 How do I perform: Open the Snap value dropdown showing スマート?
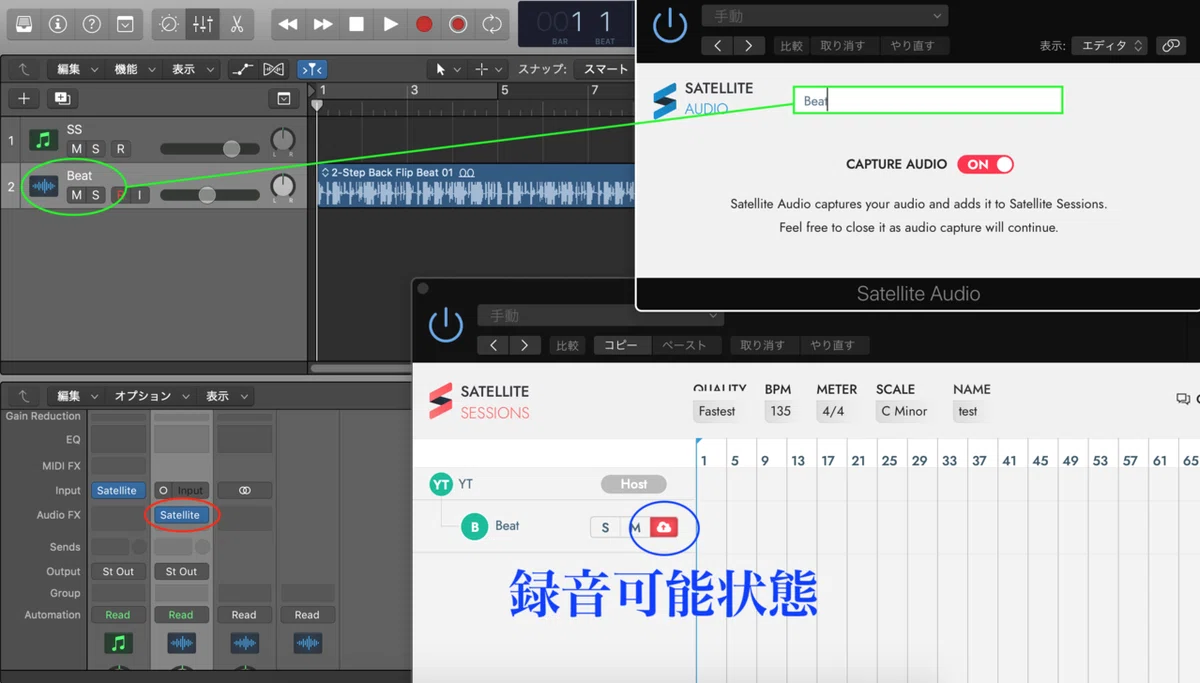(605, 69)
